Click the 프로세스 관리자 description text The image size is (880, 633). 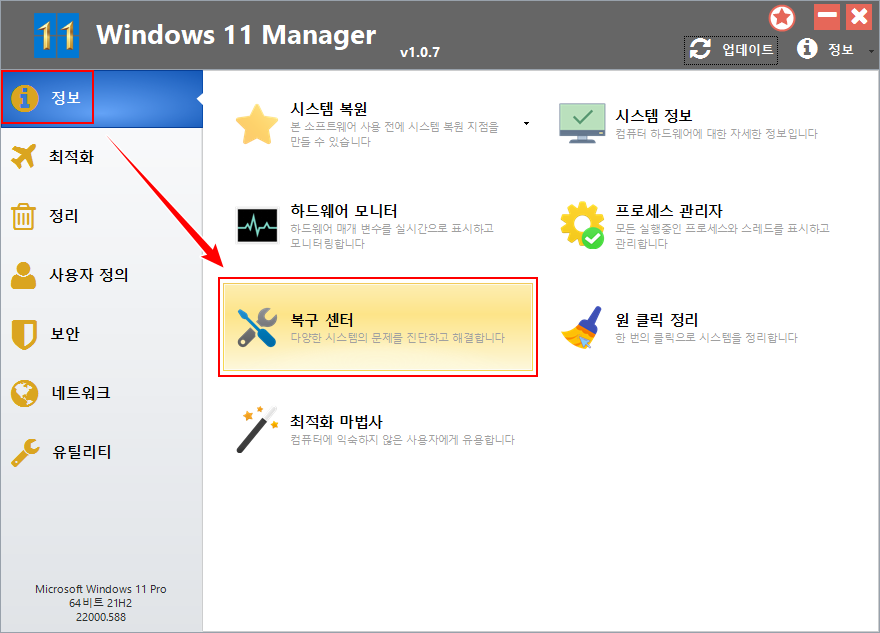[722, 236]
